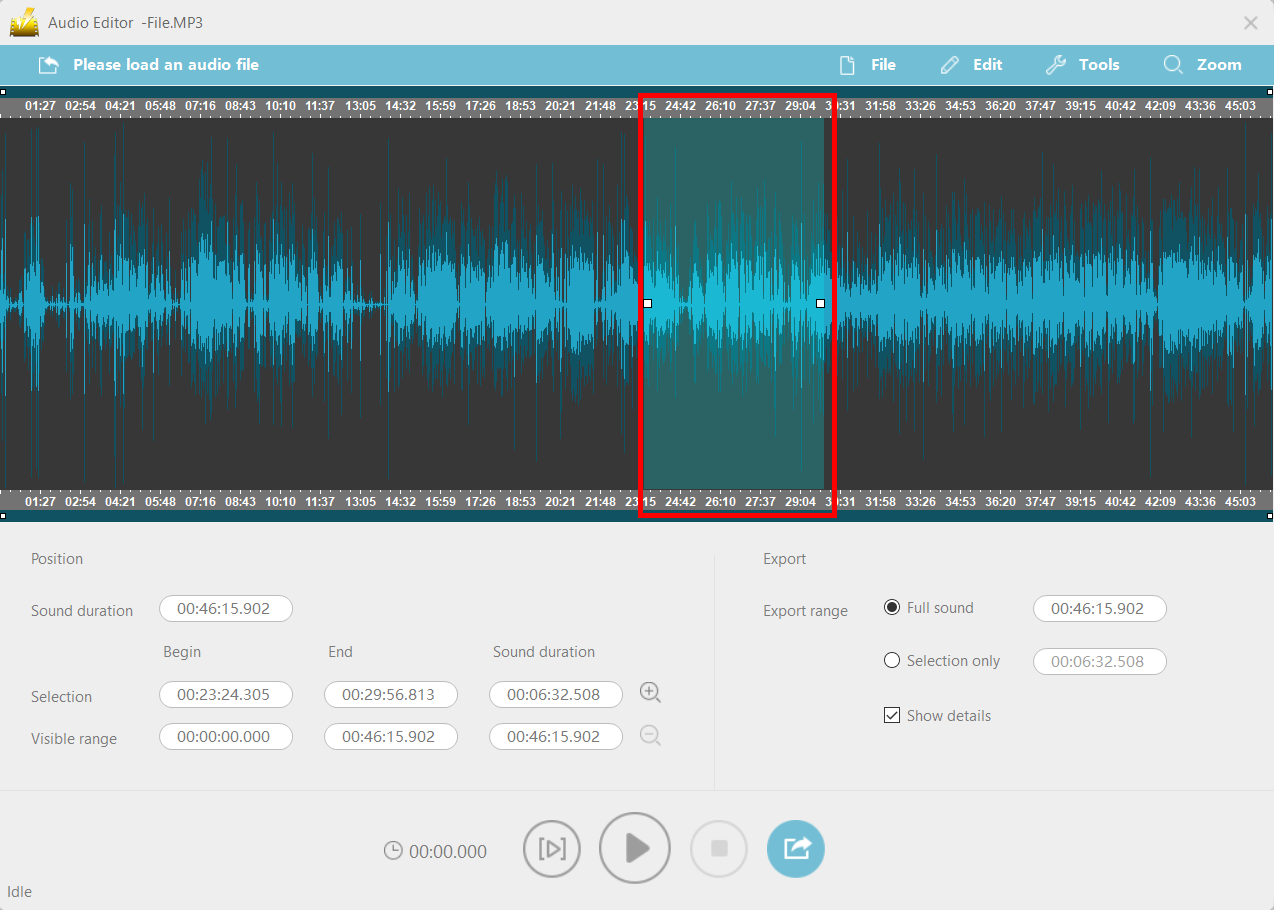This screenshot has width=1274, height=910.
Task: Open the Edit menu pencil icon
Action: (x=948, y=64)
